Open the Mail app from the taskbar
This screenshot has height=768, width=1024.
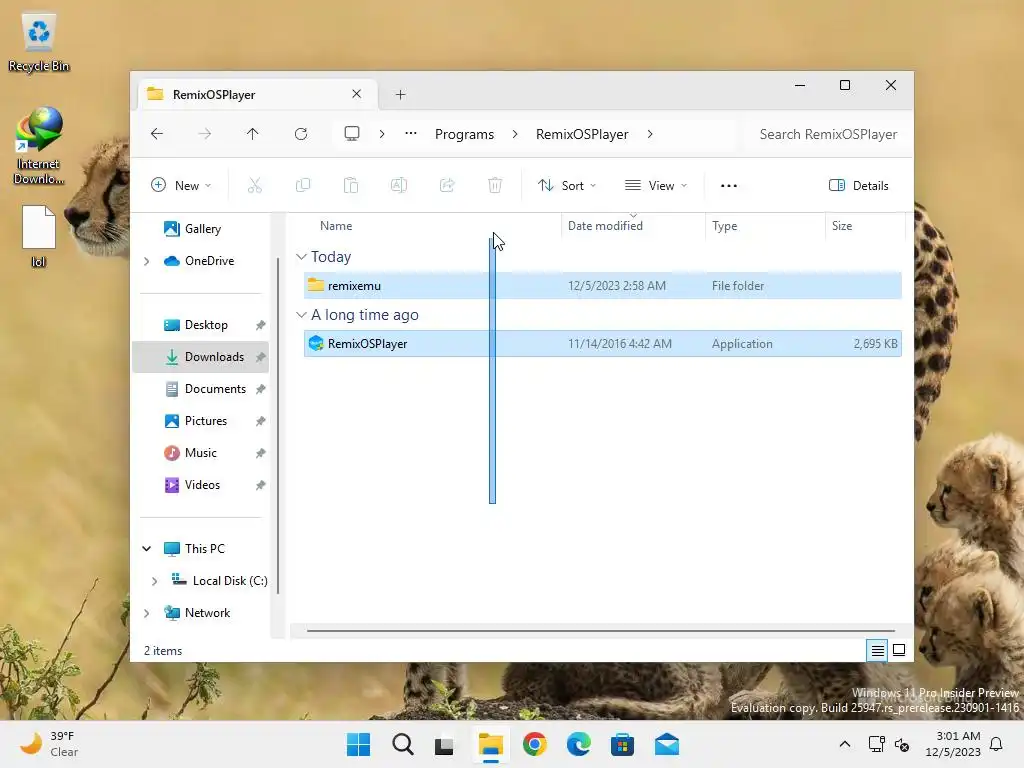click(x=667, y=744)
